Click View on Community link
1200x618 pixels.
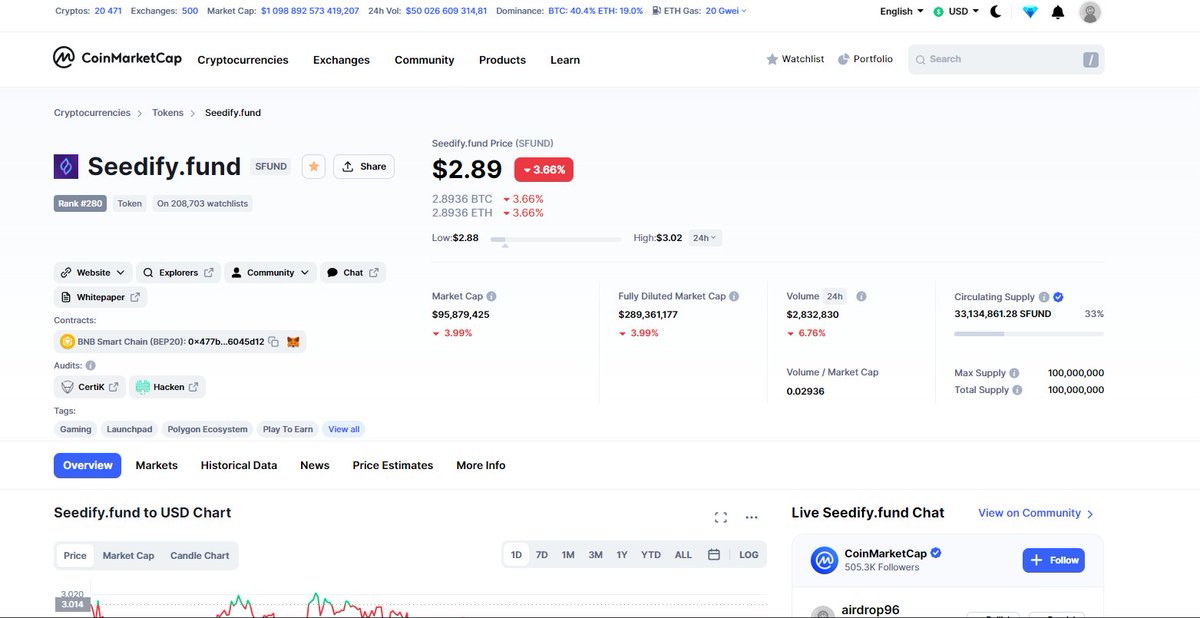tap(1036, 513)
